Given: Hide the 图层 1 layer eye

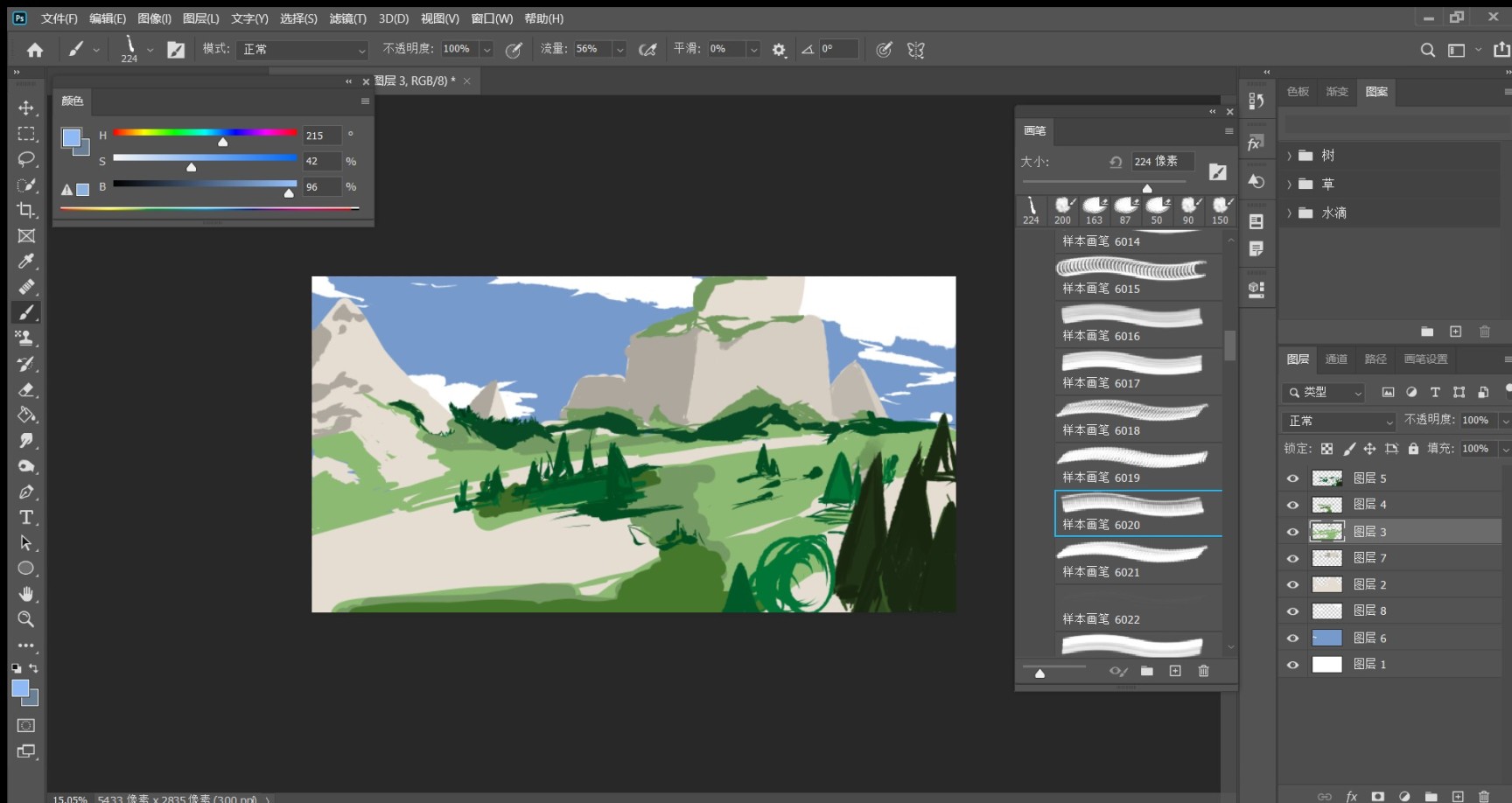Looking at the screenshot, I should (x=1292, y=665).
